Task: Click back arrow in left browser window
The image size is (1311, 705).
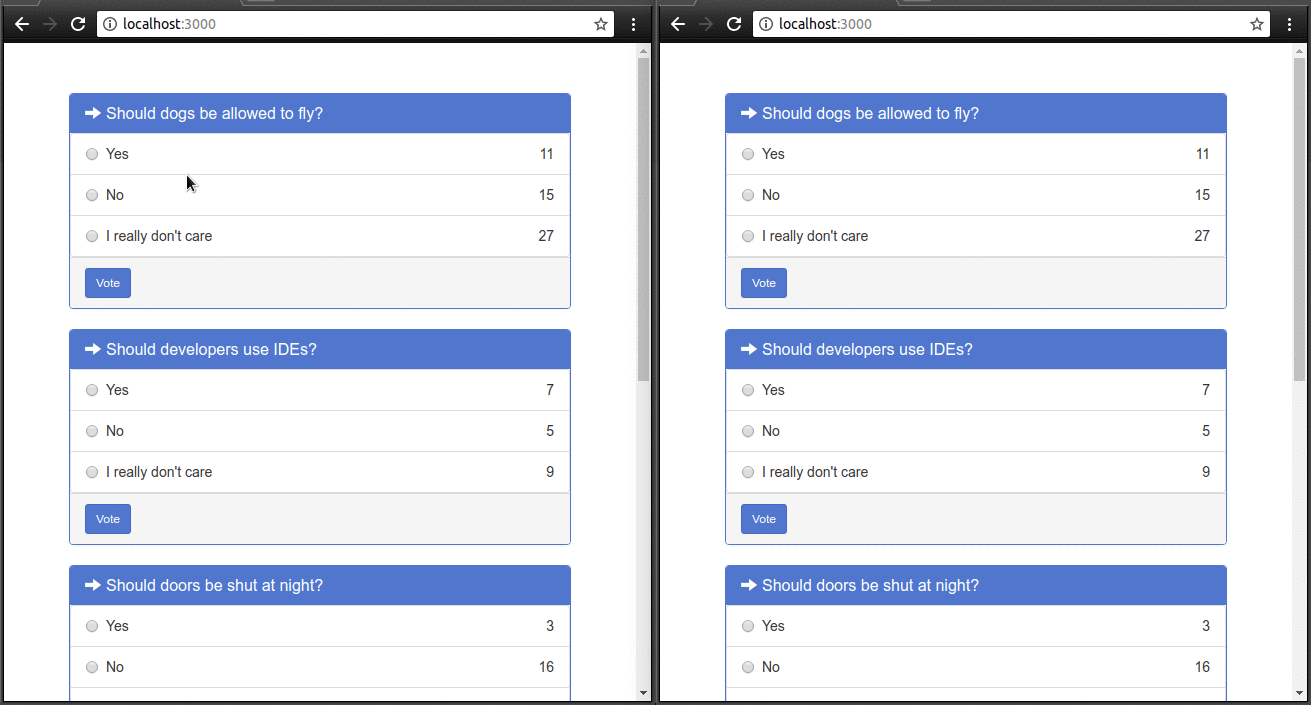Action: (x=22, y=24)
